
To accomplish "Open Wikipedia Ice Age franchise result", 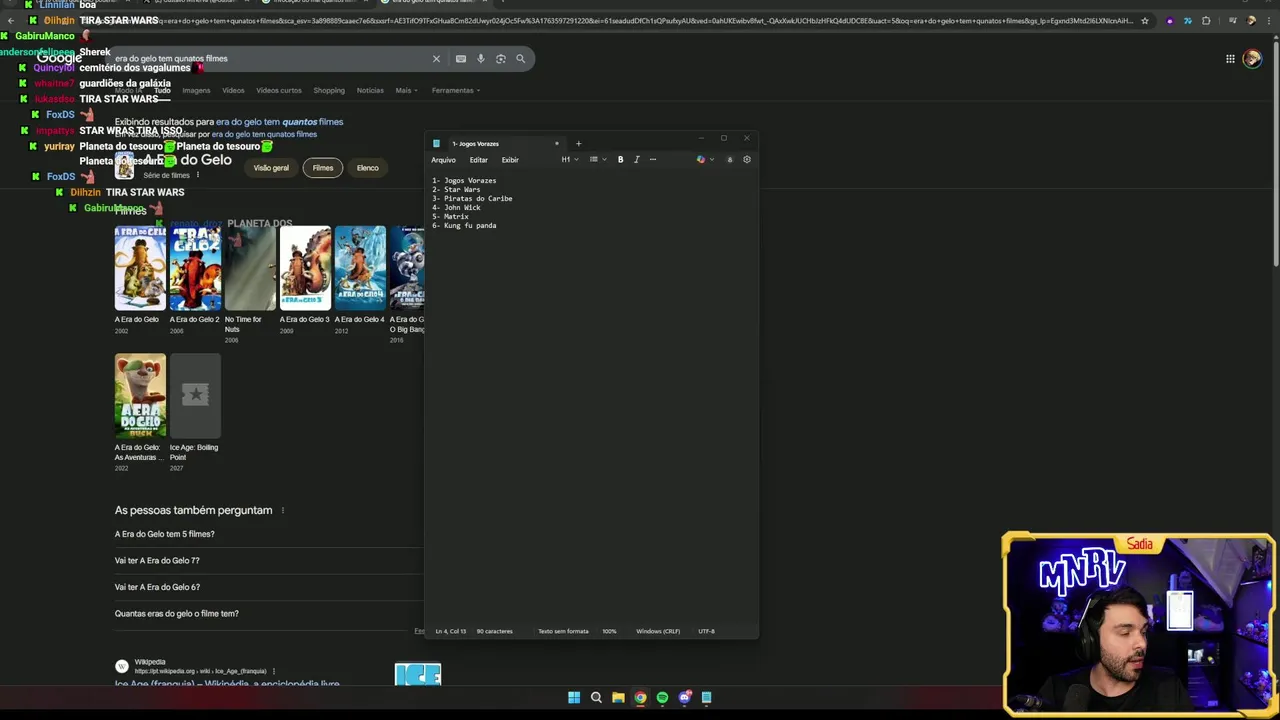I will 227,684.
